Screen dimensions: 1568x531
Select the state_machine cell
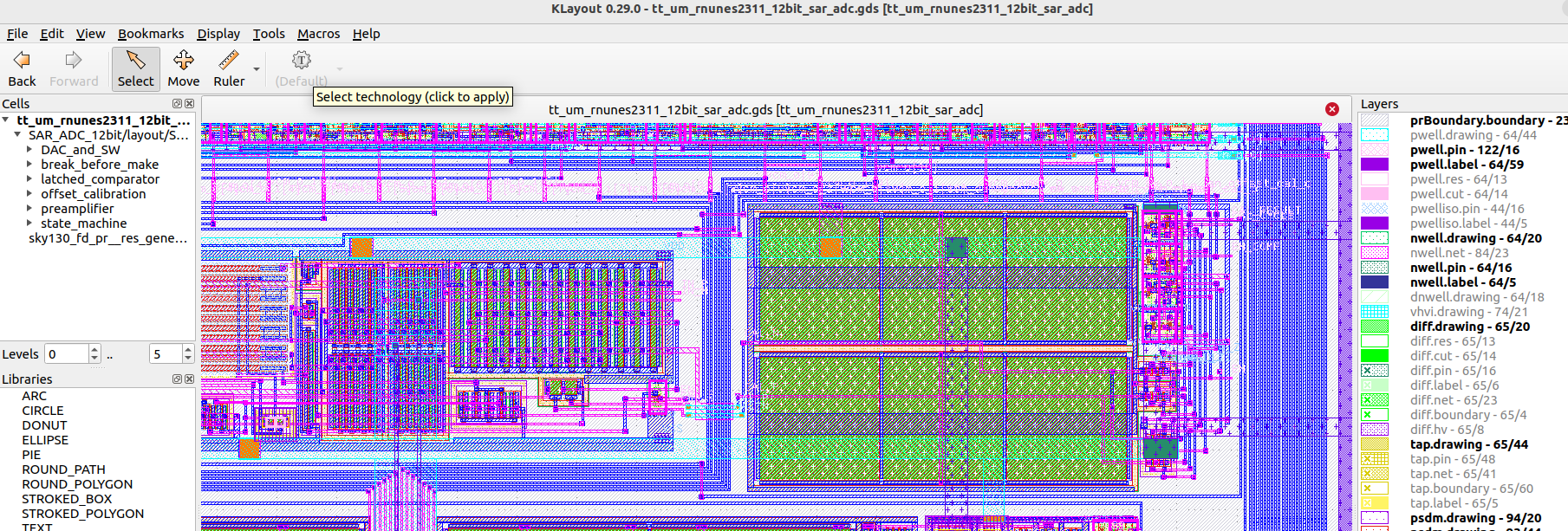click(83, 223)
